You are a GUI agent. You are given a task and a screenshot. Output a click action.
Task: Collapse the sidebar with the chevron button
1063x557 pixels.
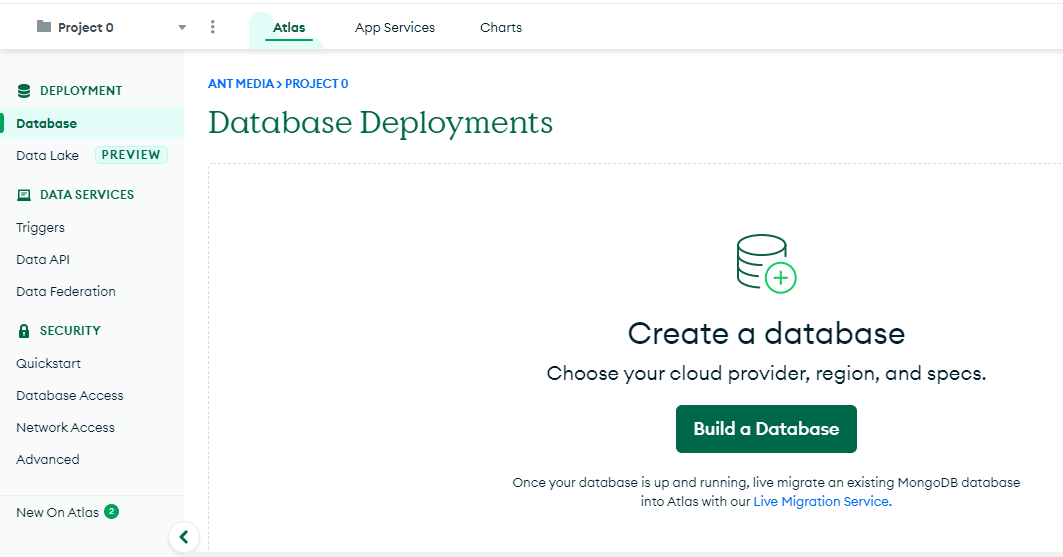coord(184,537)
